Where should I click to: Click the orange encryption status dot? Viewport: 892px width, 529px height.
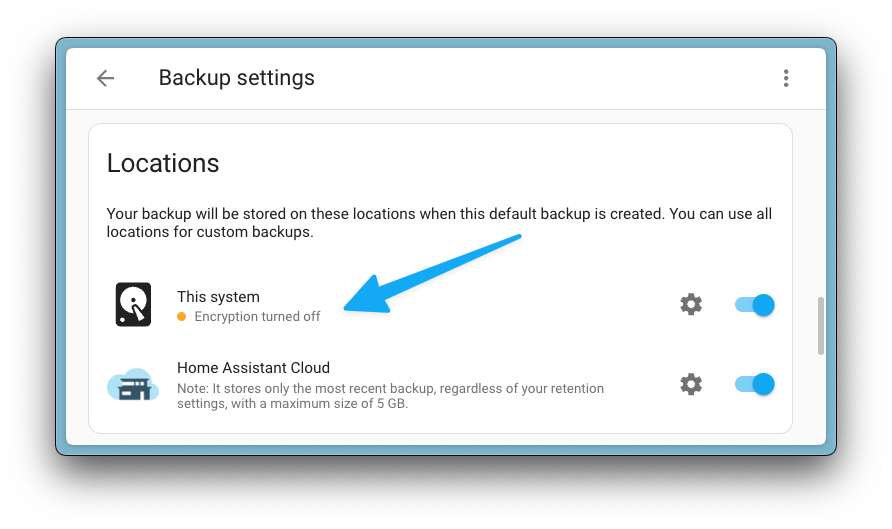coord(182,317)
